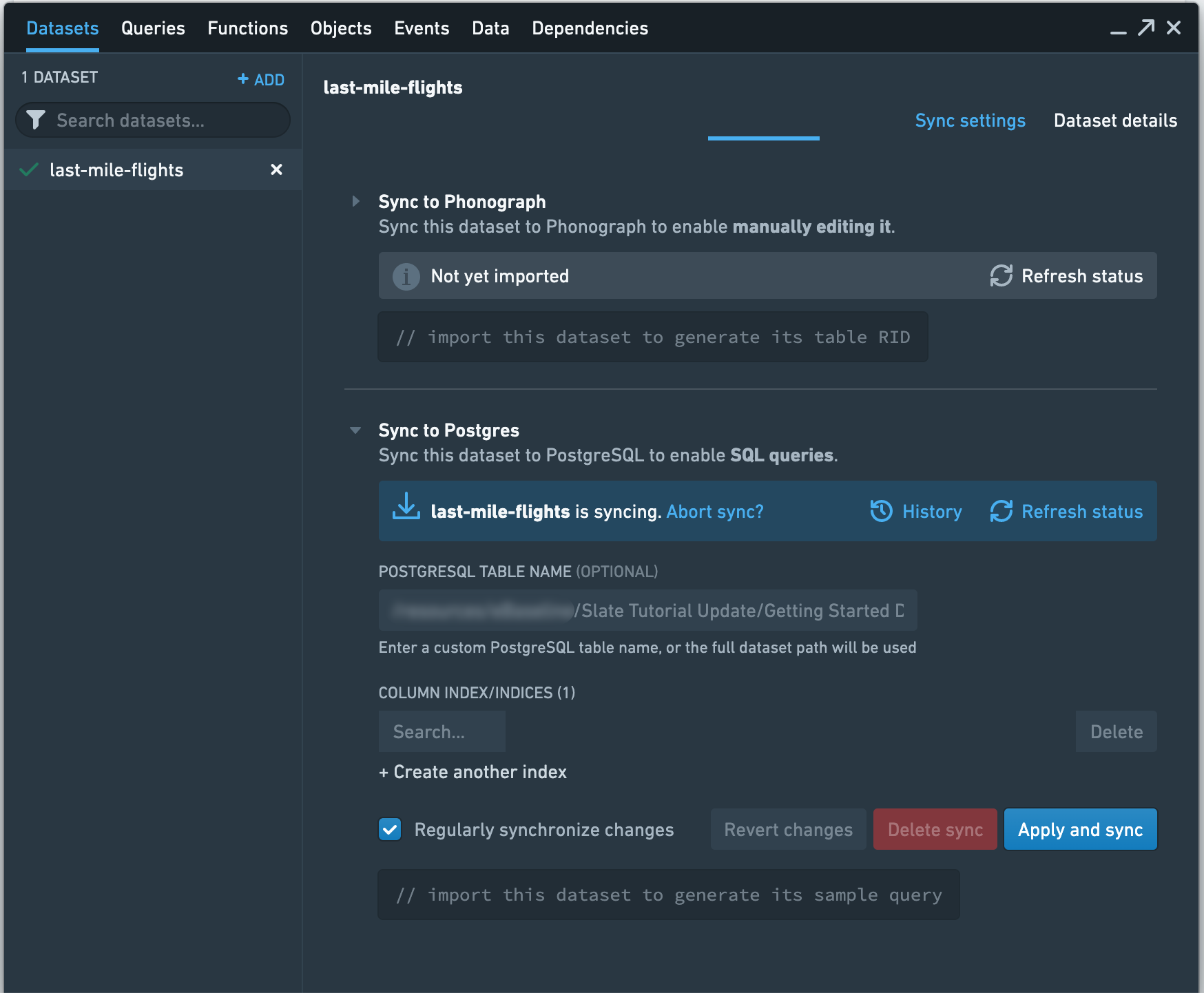This screenshot has width=1204, height=993.
Task: Add a new dataset
Action: 261,80
